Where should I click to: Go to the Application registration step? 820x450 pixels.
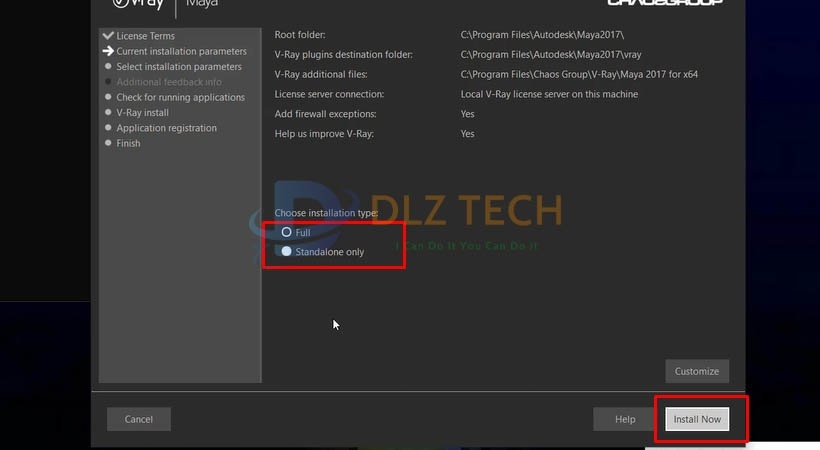coord(166,128)
